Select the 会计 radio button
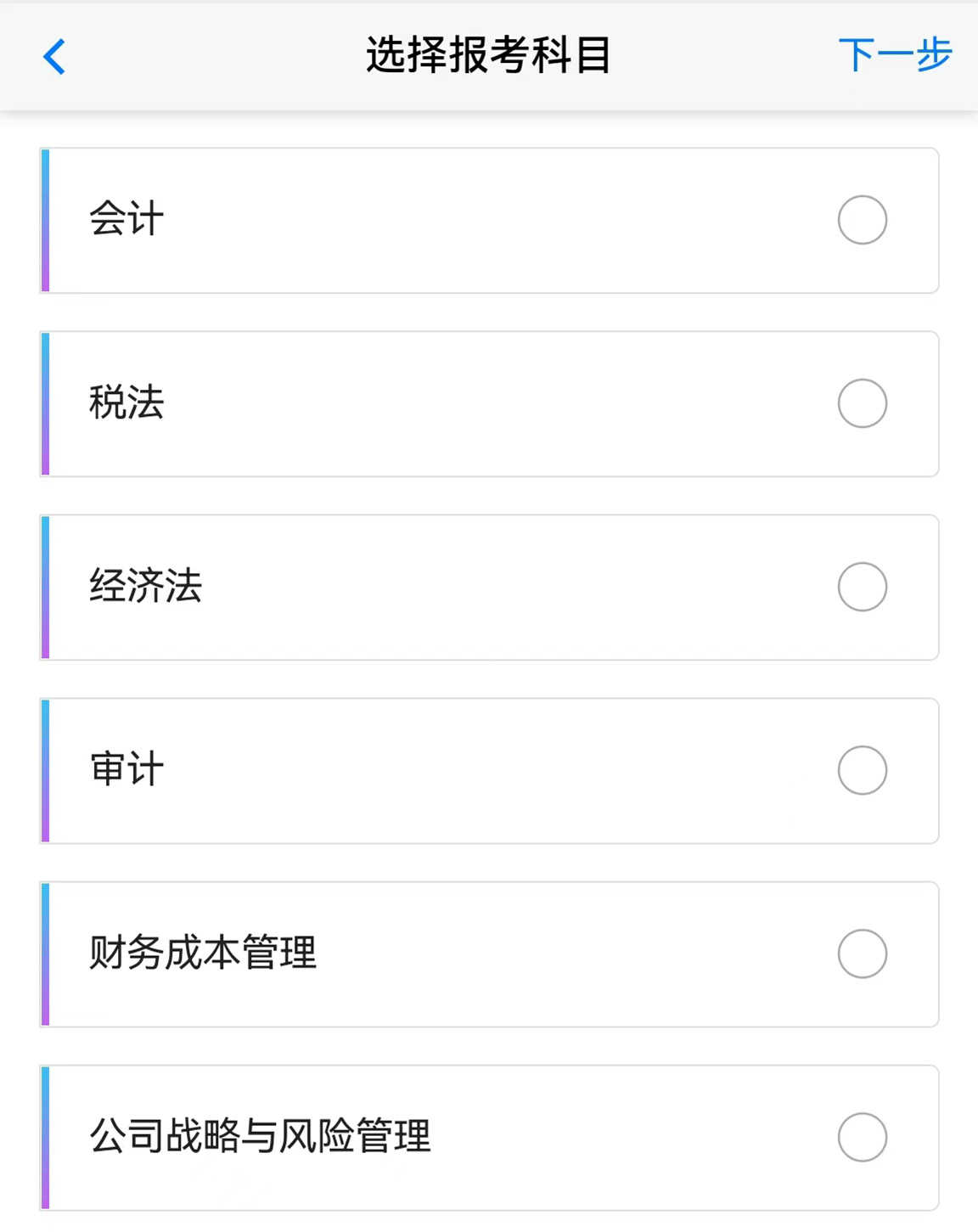The width and height of the screenshot is (978, 1232). pyautogui.click(x=862, y=220)
